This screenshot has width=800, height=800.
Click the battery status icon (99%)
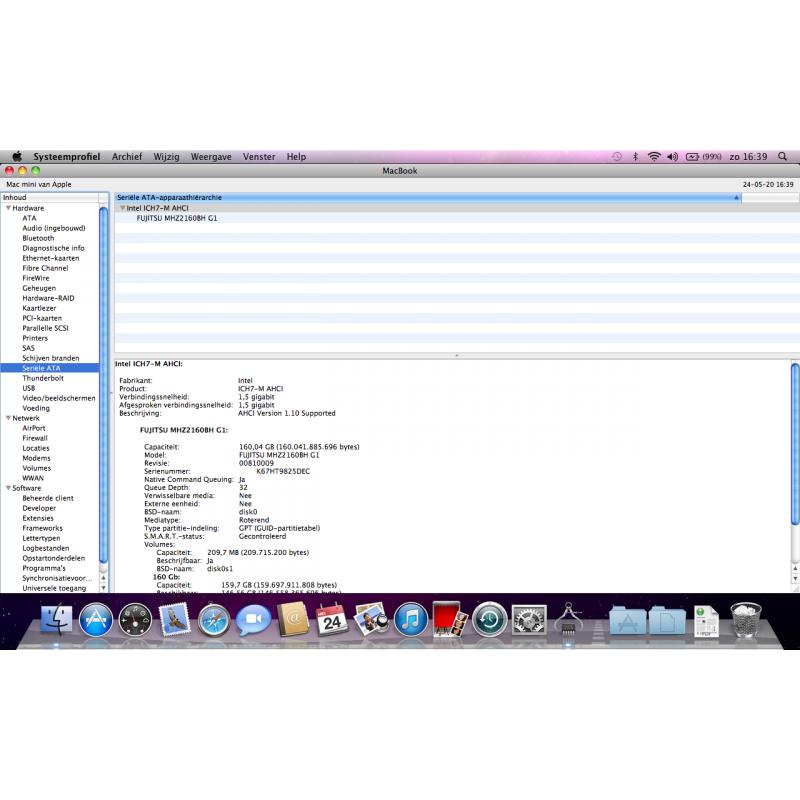pos(703,157)
